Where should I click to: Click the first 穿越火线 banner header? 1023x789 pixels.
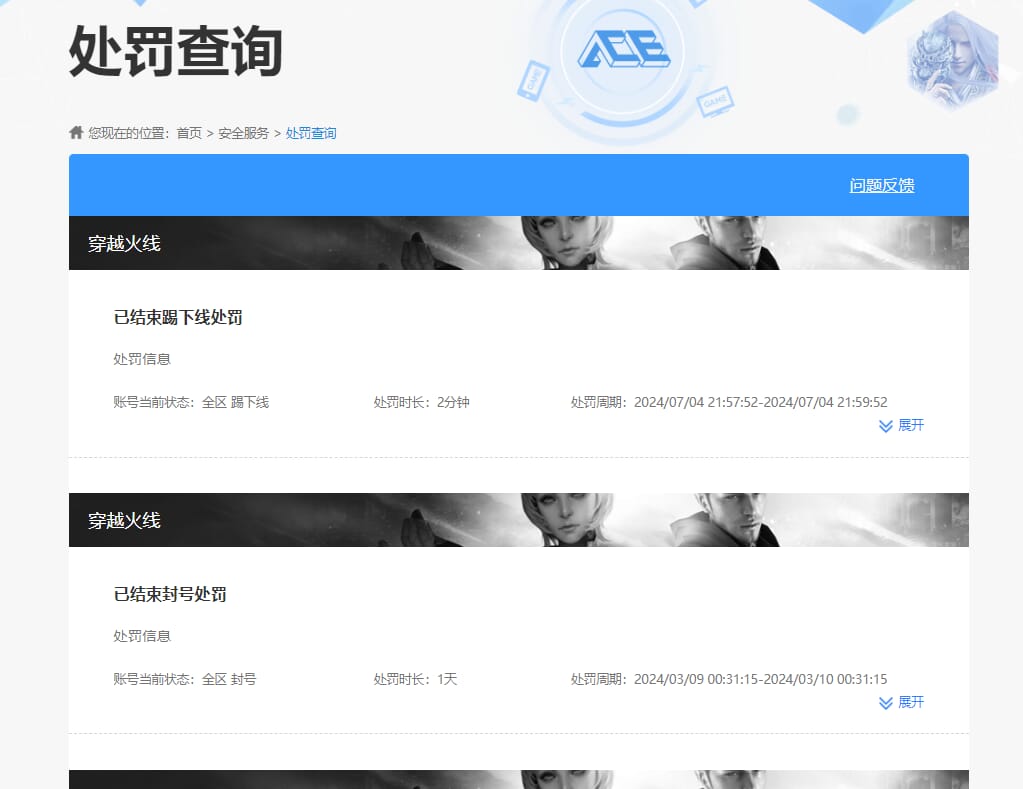519,243
